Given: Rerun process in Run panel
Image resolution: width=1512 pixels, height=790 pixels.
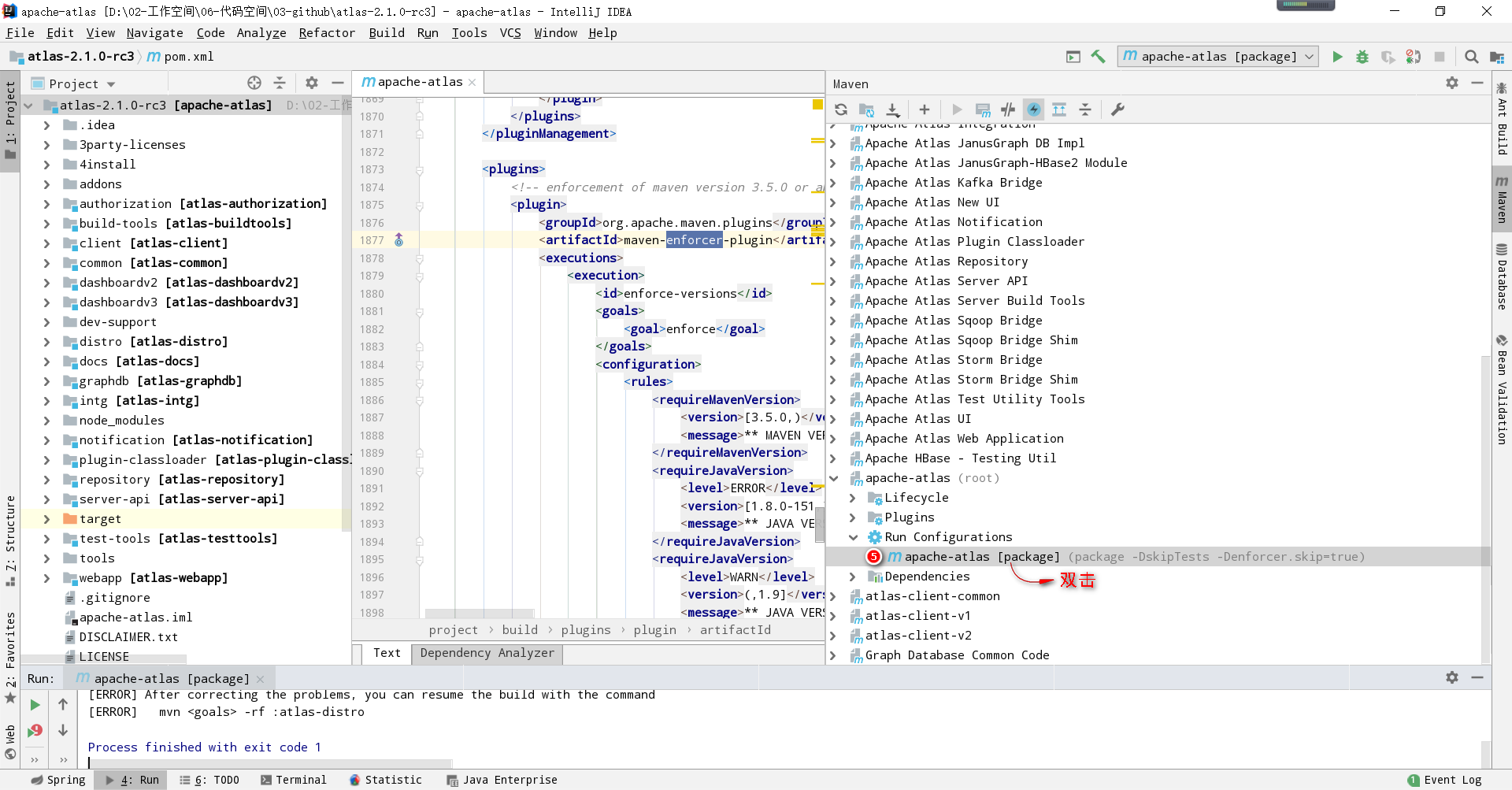Looking at the screenshot, I should pyautogui.click(x=35, y=705).
